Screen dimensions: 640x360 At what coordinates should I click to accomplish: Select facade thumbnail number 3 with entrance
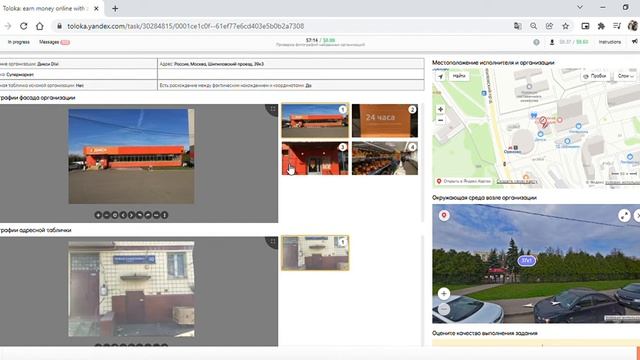click(x=315, y=158)
